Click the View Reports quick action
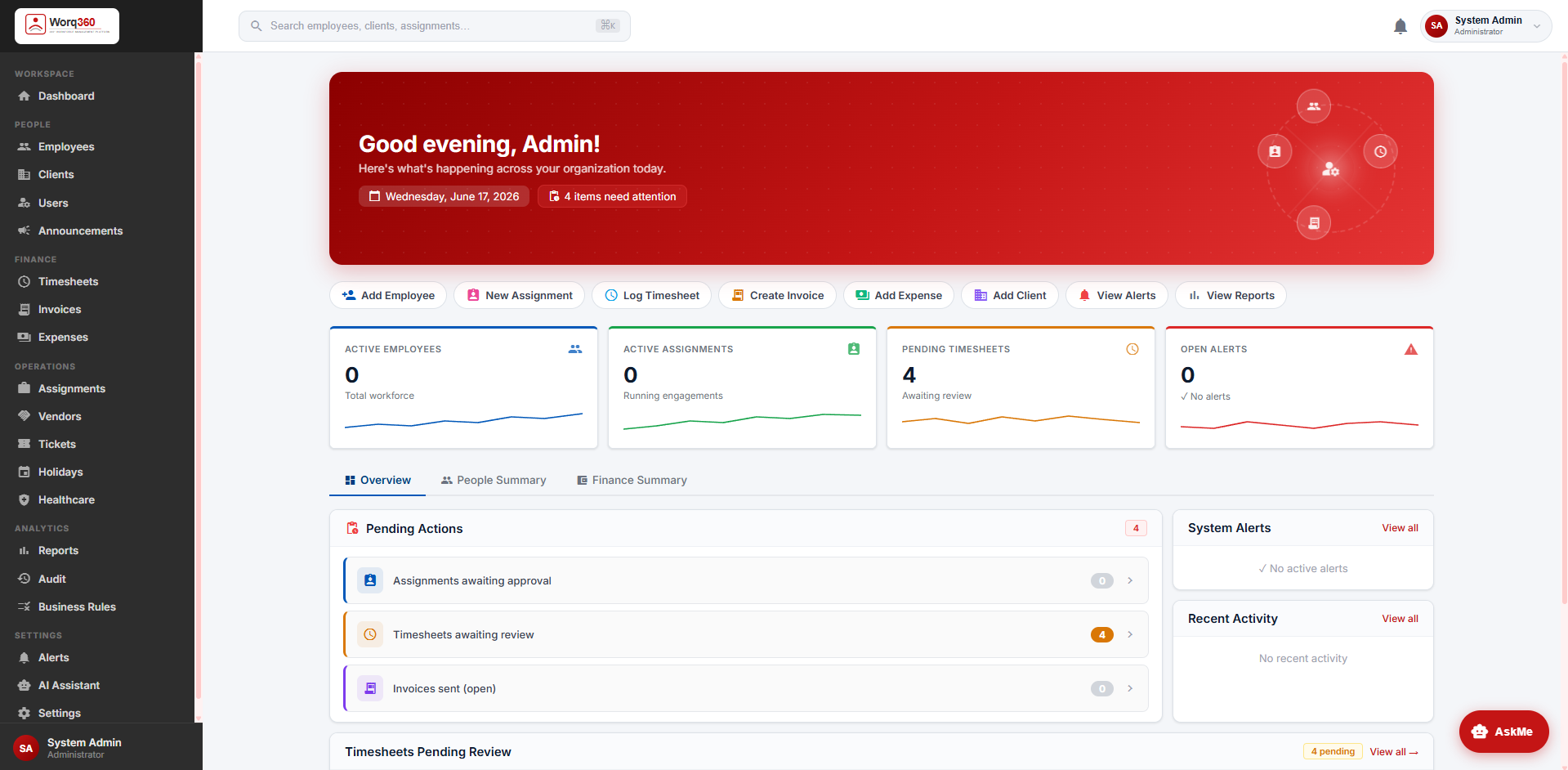This screenshot has height=770, width=1568. (x=1231, y=296)
